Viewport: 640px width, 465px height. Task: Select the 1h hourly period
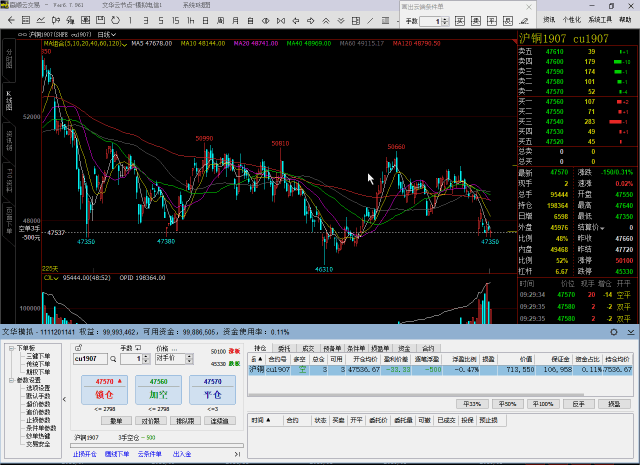tap(191, 20)
